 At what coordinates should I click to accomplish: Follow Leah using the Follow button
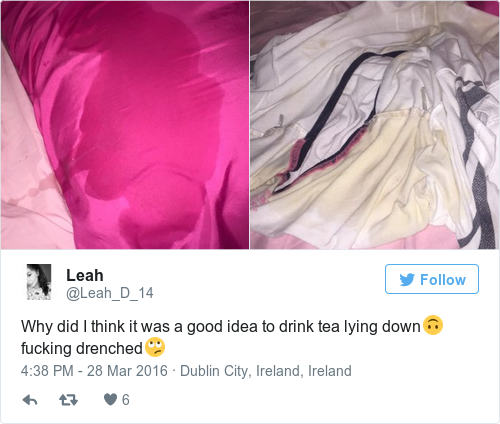click(x=432, y=279)
